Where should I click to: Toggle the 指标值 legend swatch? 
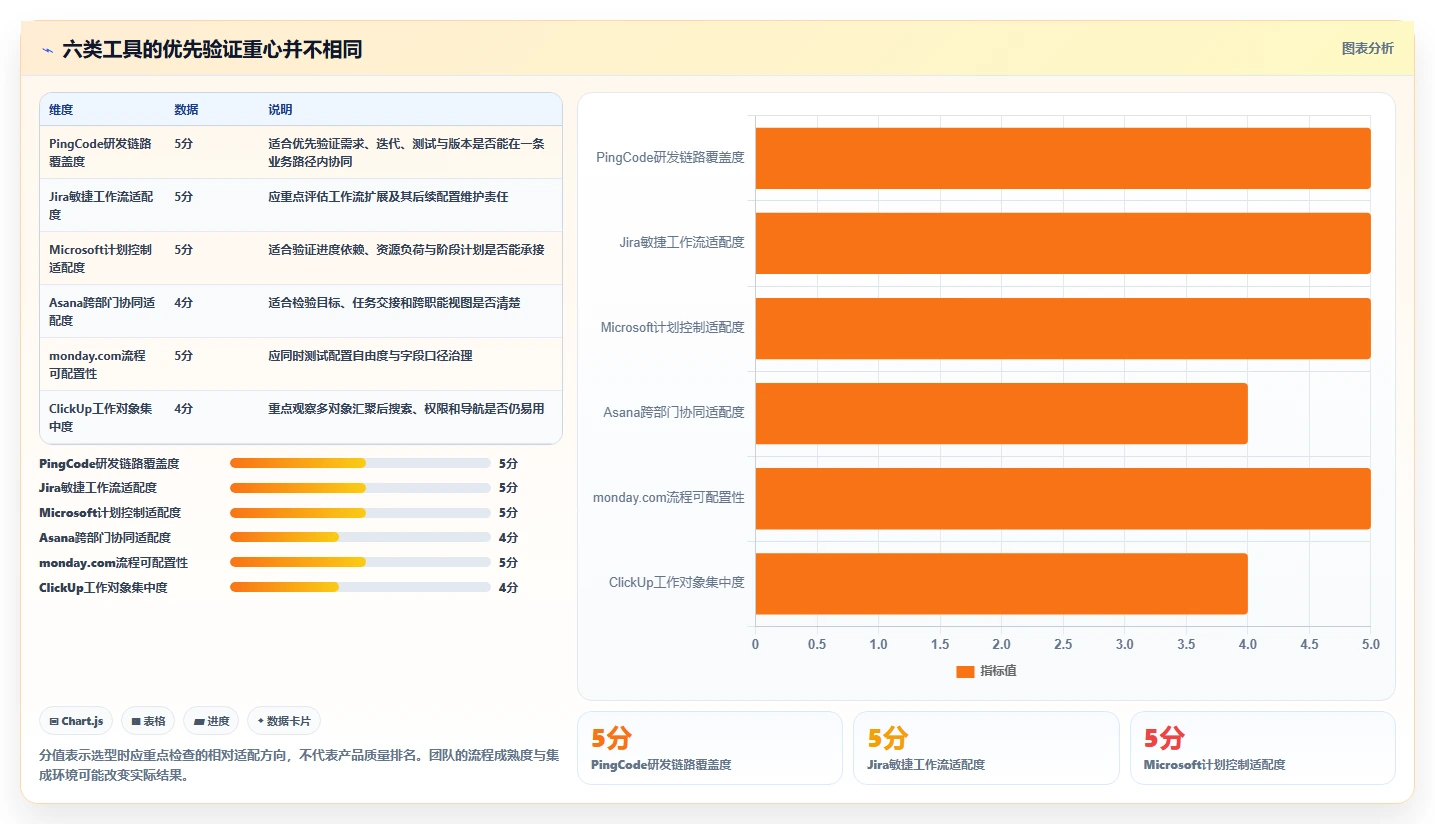tap(965, 672)
